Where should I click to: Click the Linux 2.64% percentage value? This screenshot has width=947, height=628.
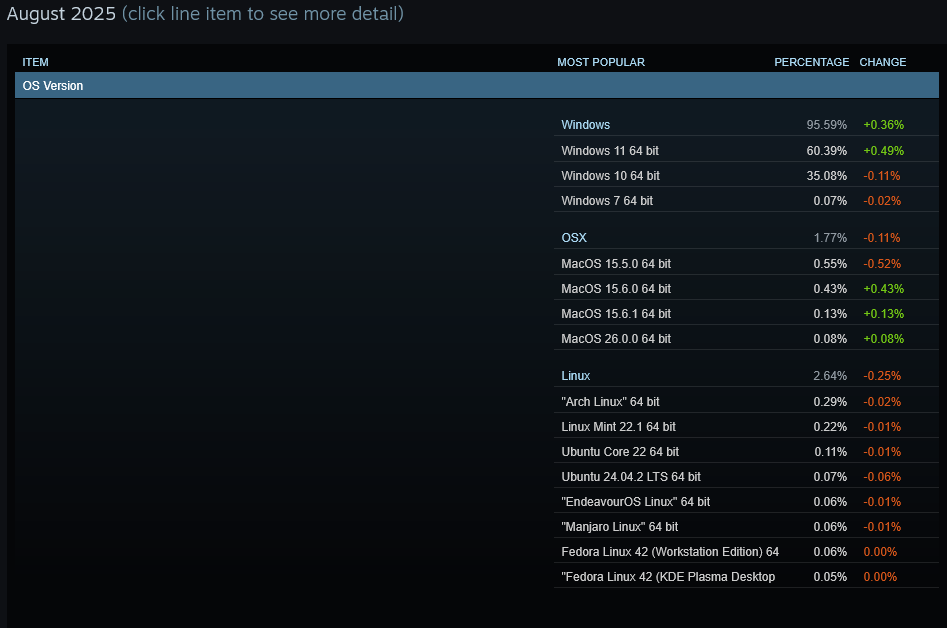(830, 376)
